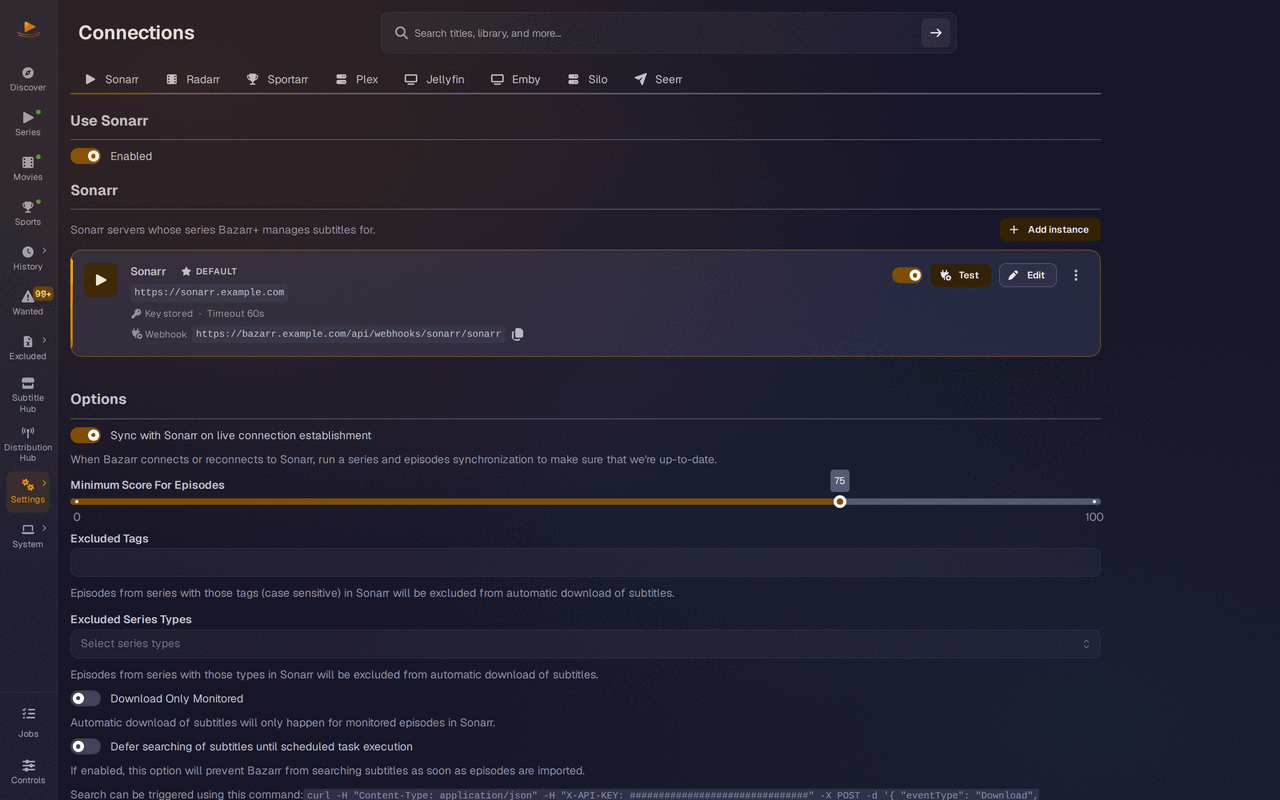Open Distribution Hub in sidebar

tap(28, 445)
